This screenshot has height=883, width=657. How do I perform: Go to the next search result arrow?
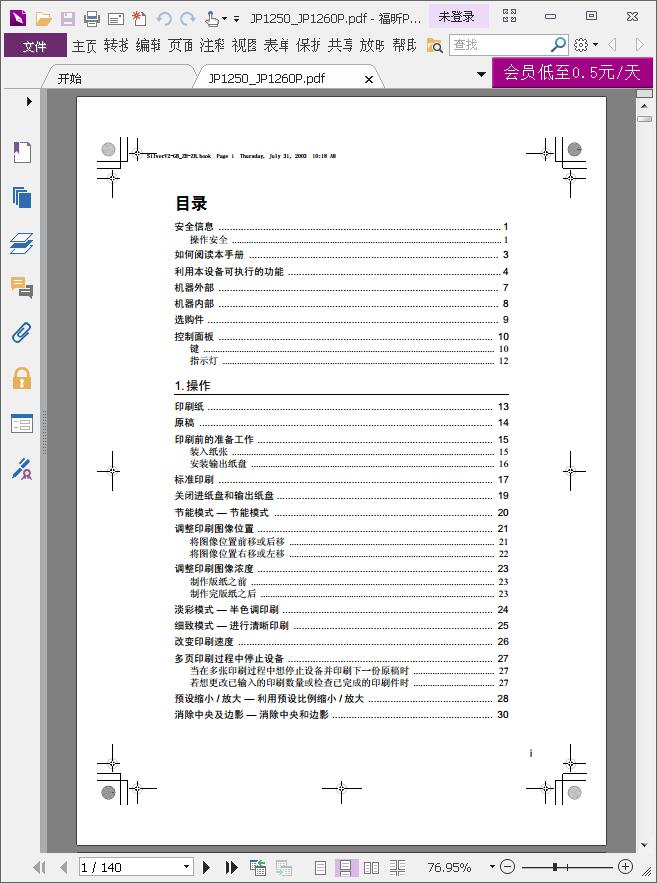[x=640, y=44]
